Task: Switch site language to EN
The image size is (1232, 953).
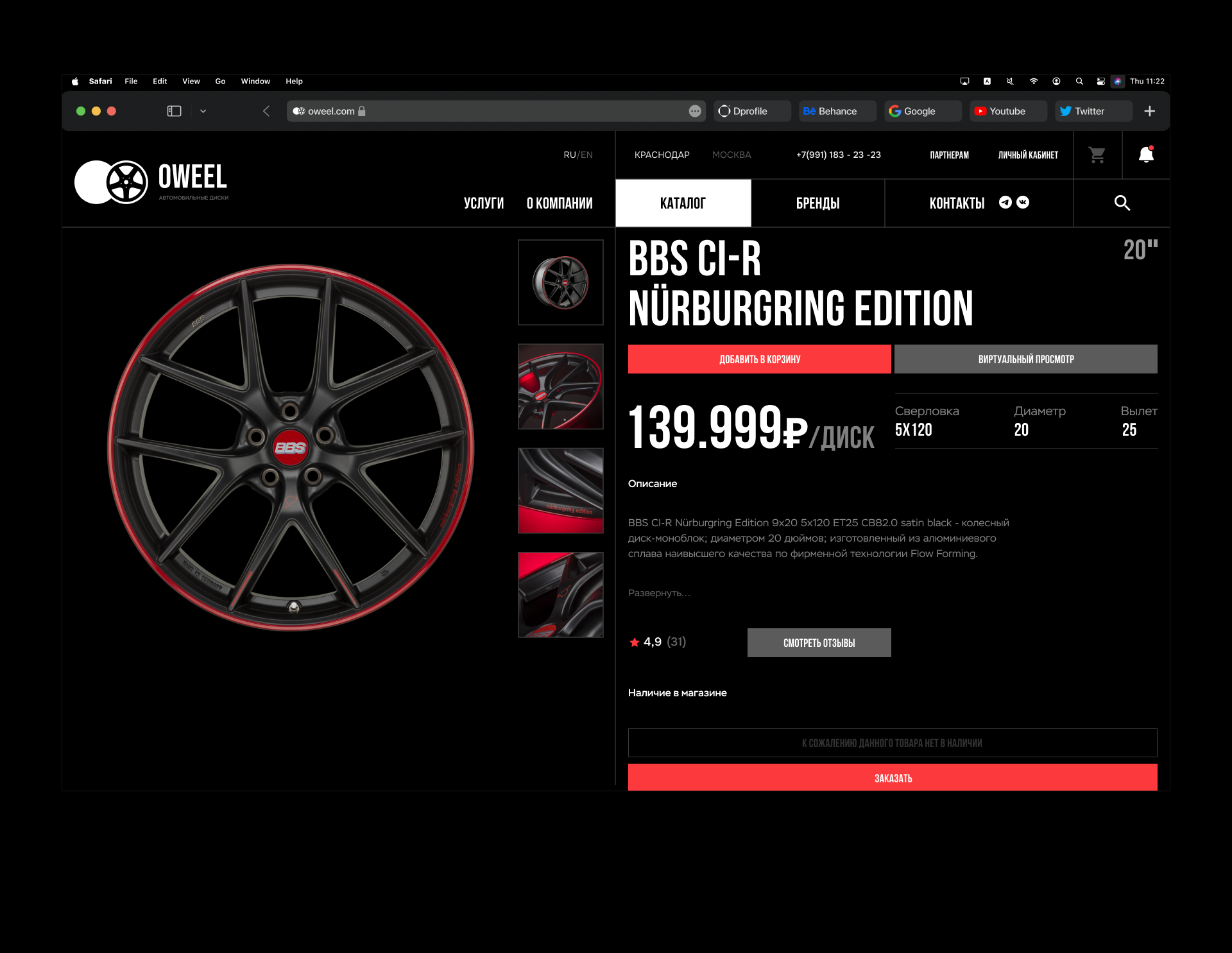Action: click(587, 155)
